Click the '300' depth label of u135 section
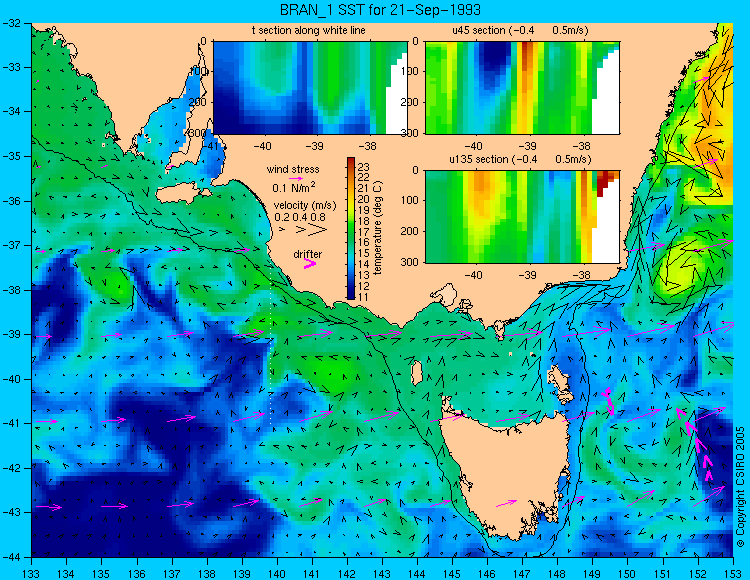Screen dimensions: 750x580 pos(411,262)
